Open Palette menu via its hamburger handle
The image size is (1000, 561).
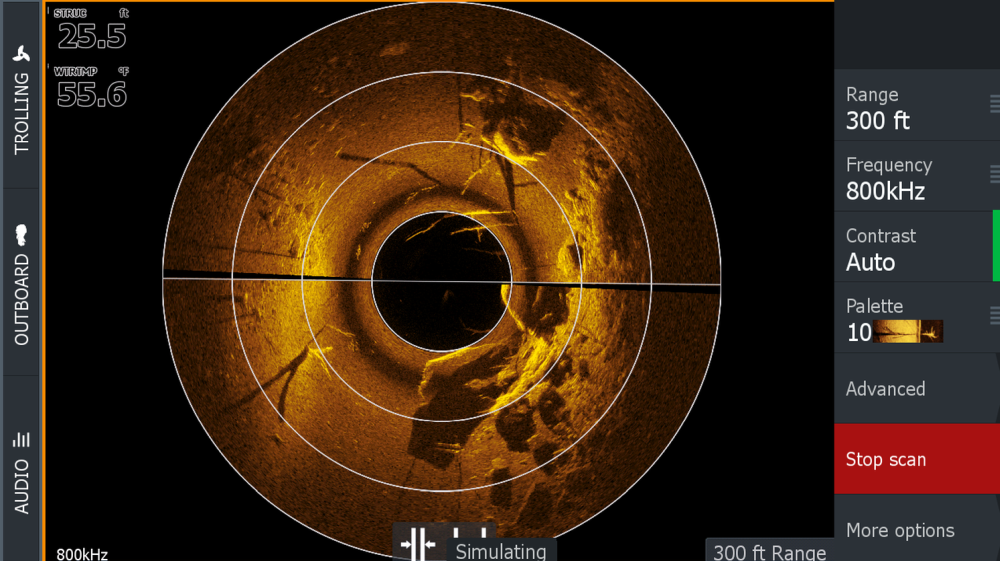pos(994,316)
